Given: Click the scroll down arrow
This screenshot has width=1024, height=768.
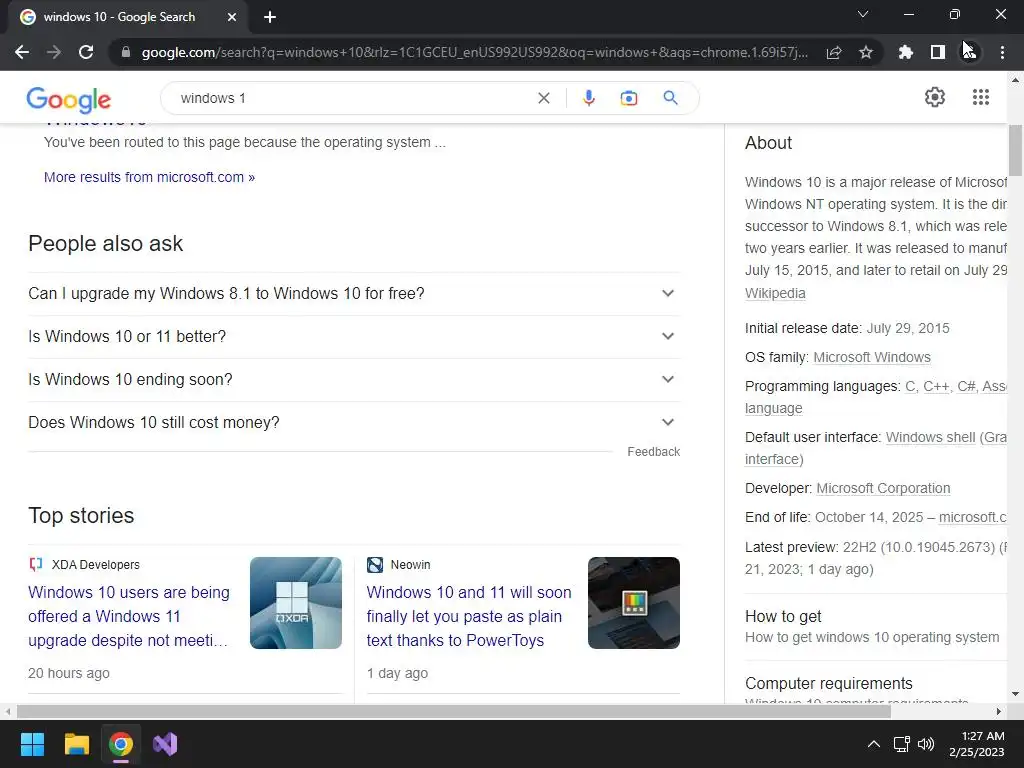Looking at the screenshot, I should click(1015, 694).
